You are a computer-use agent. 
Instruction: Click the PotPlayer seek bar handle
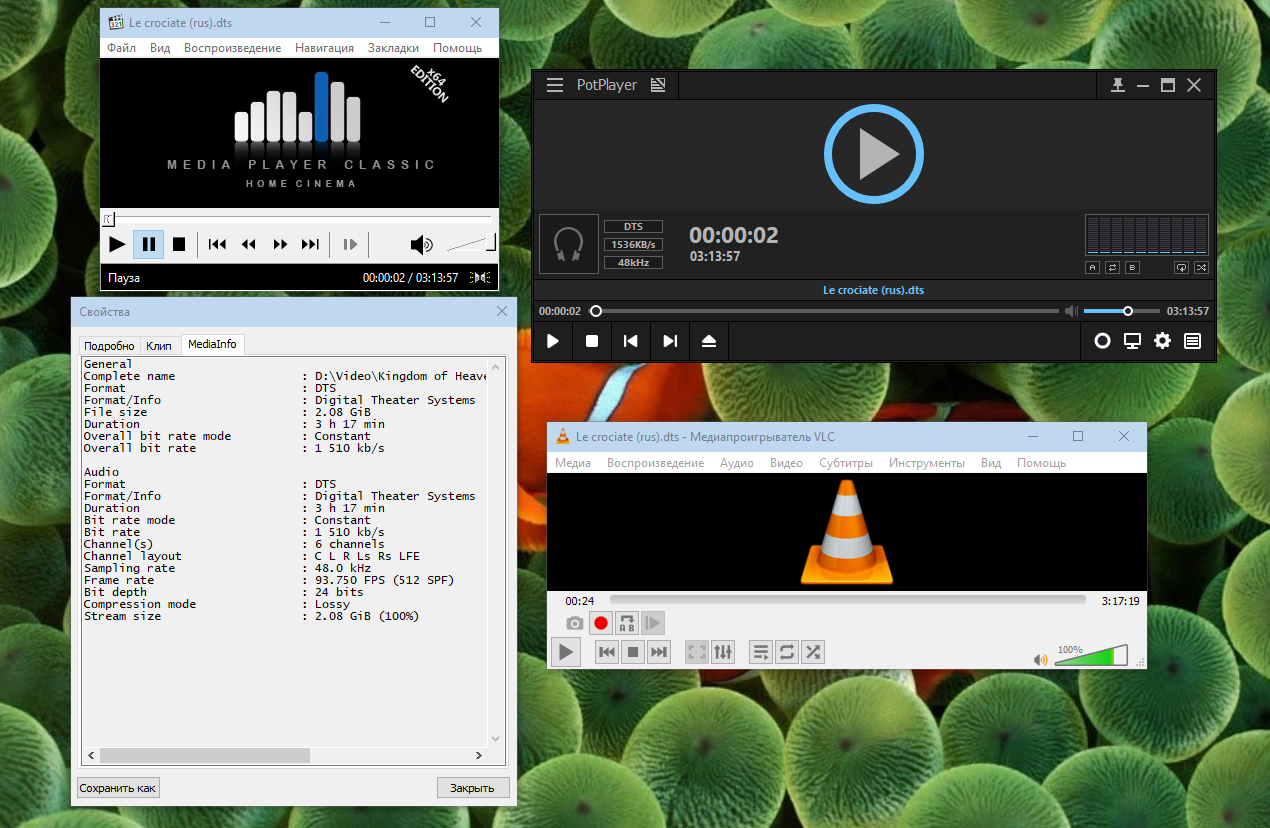(x=596, y=311)
